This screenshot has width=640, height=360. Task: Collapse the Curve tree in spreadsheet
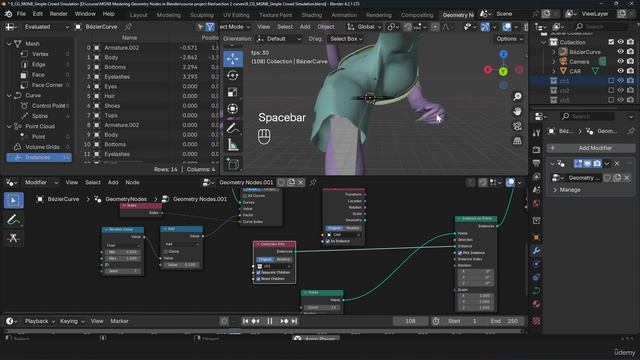[9, 96]
